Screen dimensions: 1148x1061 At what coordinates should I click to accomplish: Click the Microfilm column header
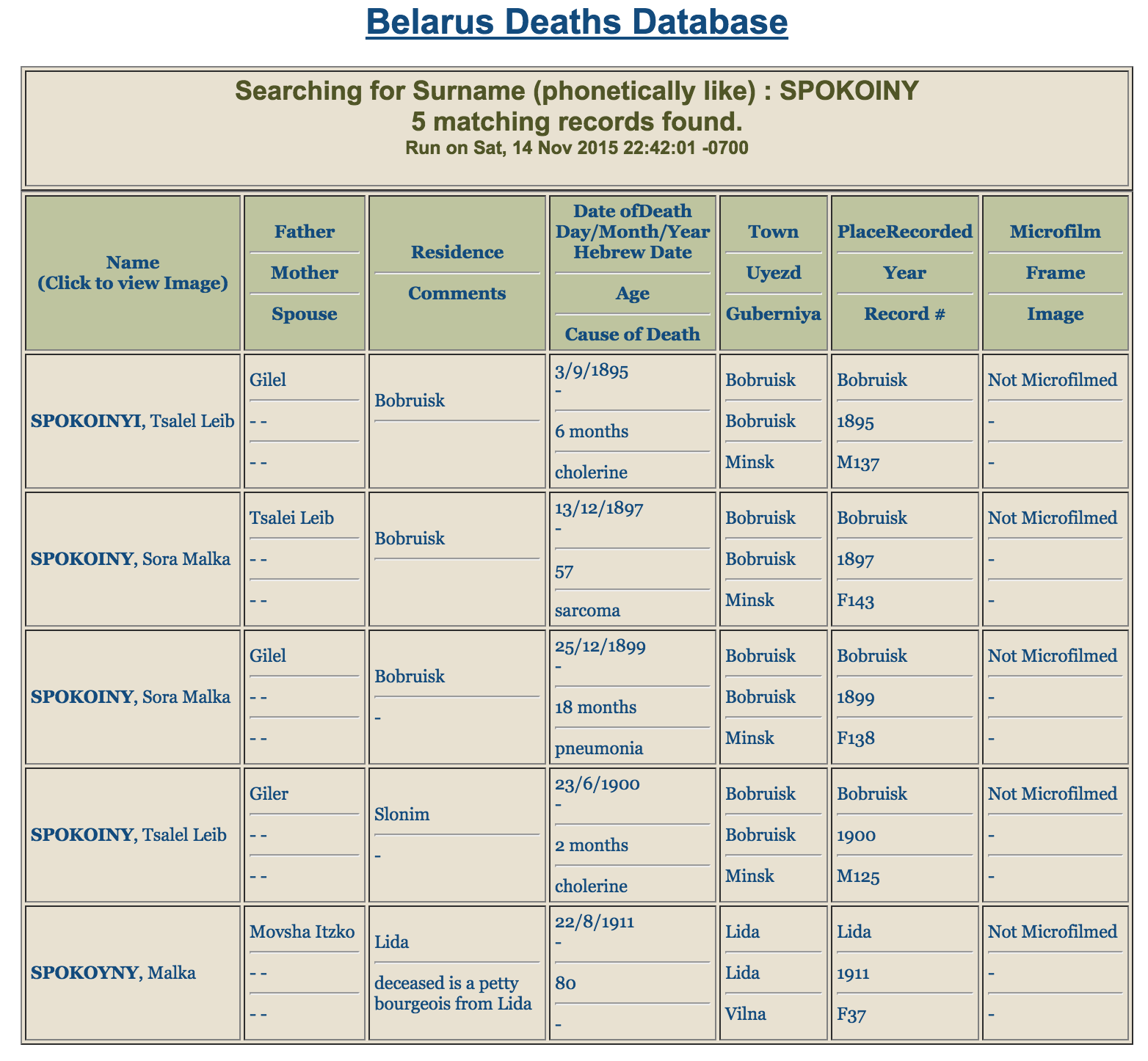1055,232
